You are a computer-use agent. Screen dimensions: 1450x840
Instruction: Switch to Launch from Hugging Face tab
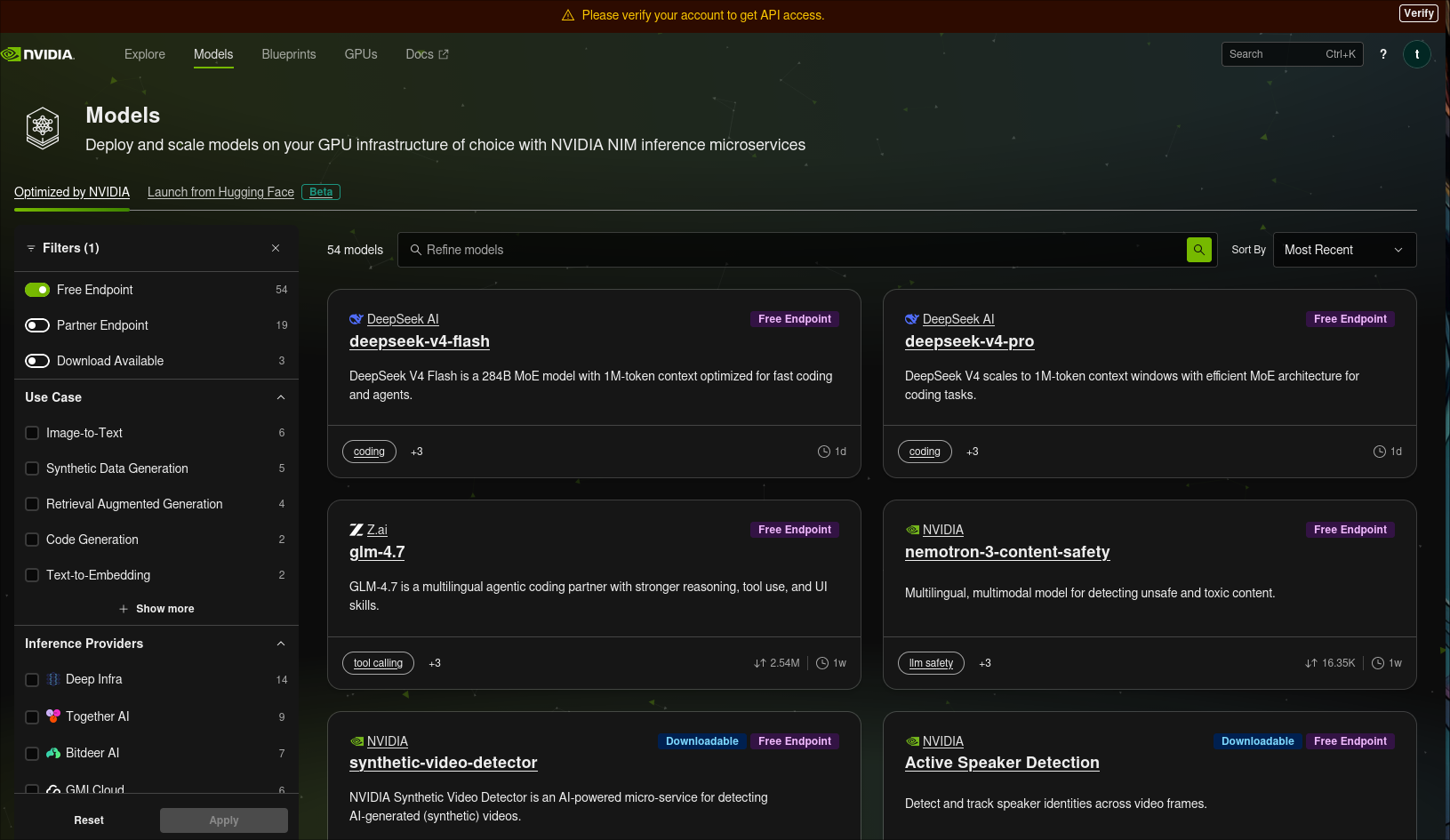point(220,192)
